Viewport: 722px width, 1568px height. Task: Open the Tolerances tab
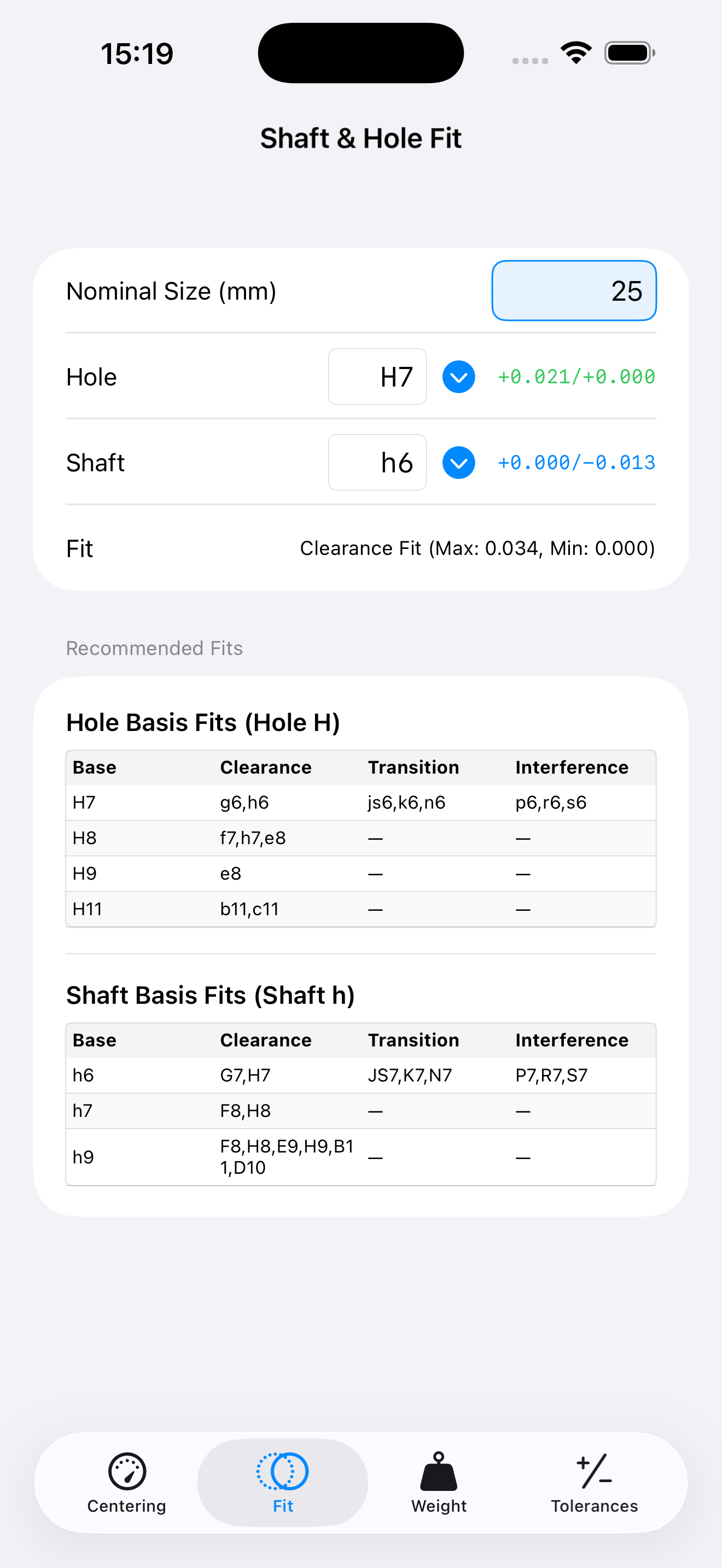(594, 1482)
